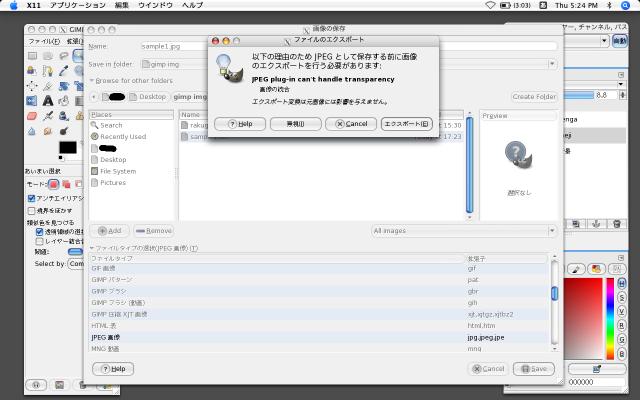Viewport: 640px width, 400px height.
Task: Open the Save in folder dropdown arrow
Action: (552, 64)
